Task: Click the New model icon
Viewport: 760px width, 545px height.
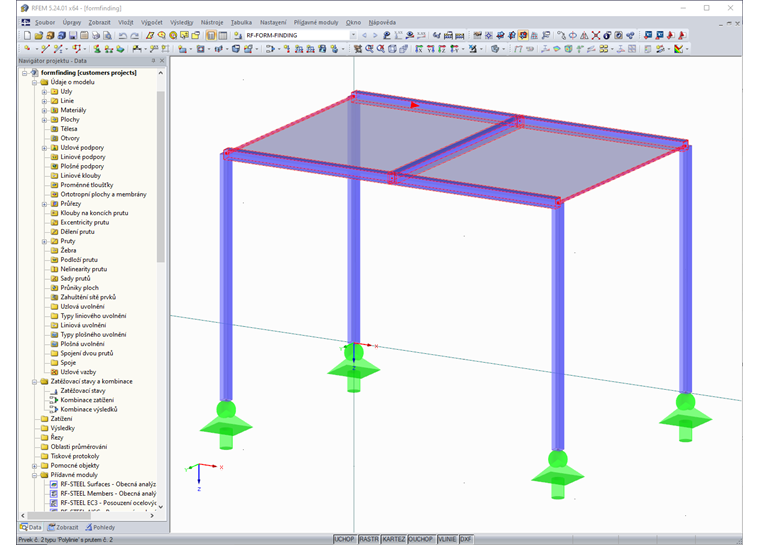Action: [27, 35]
